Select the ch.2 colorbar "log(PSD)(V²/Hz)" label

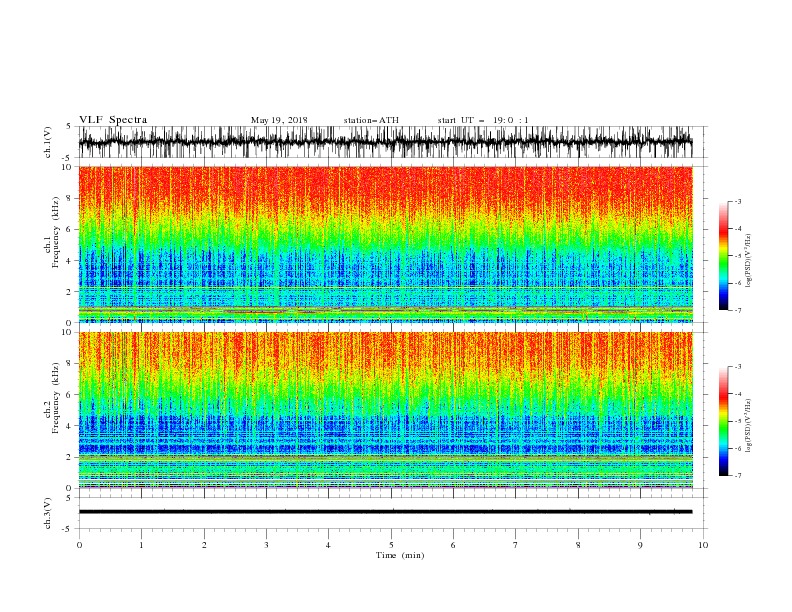click(x=748, y=425)
